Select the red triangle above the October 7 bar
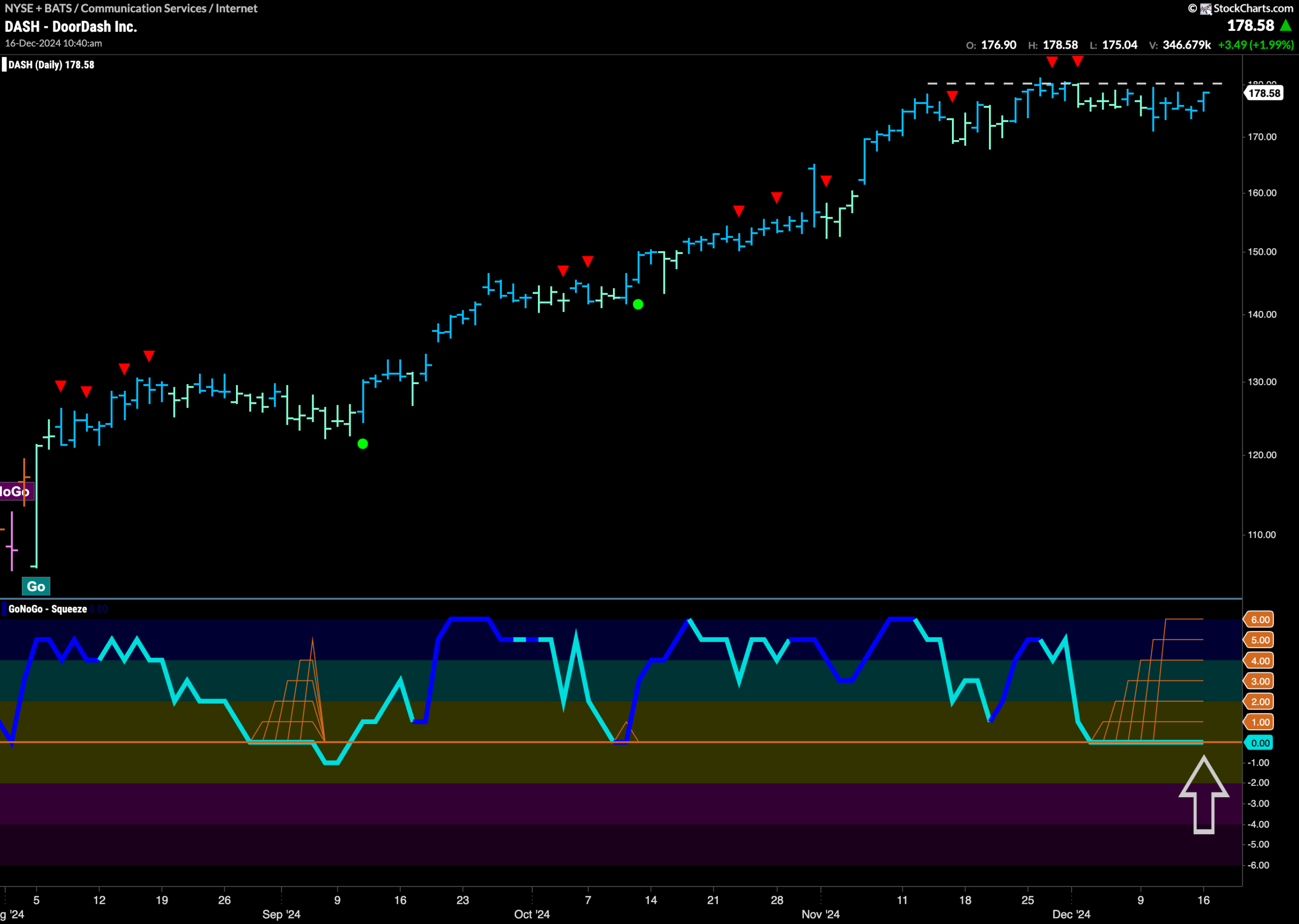Viewport: 1299px width, 924px height. (x=588, y=261)
